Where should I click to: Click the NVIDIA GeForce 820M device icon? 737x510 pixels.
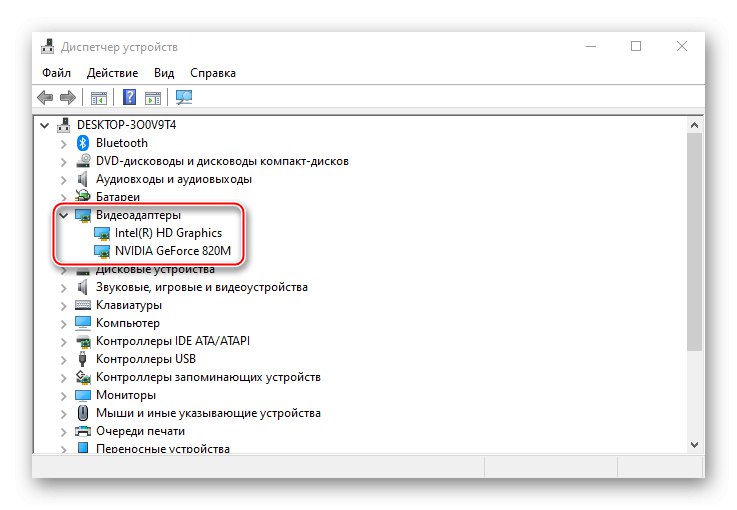(102, 251)
